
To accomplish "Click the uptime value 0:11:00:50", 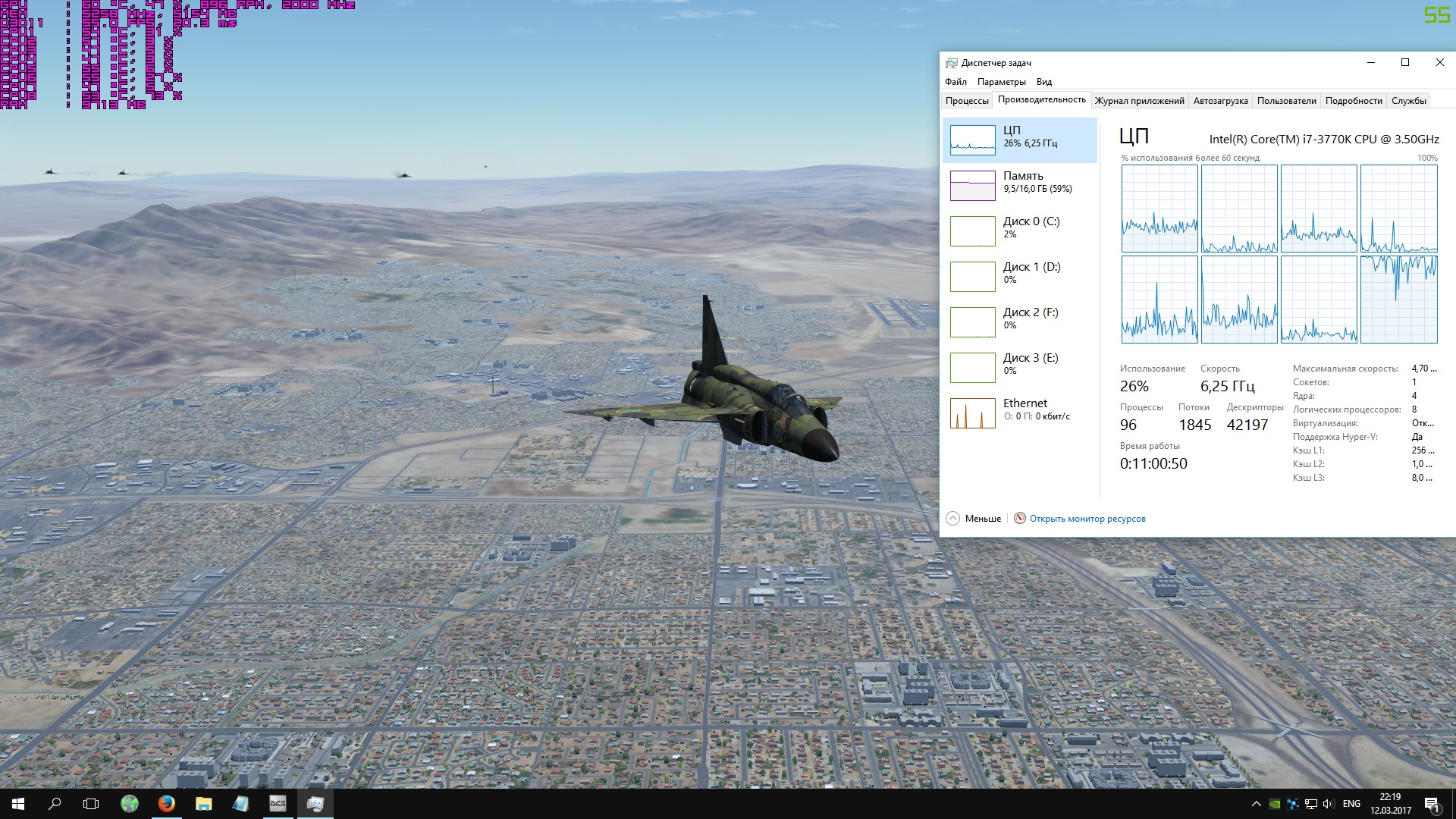I will click(1153, 463).
